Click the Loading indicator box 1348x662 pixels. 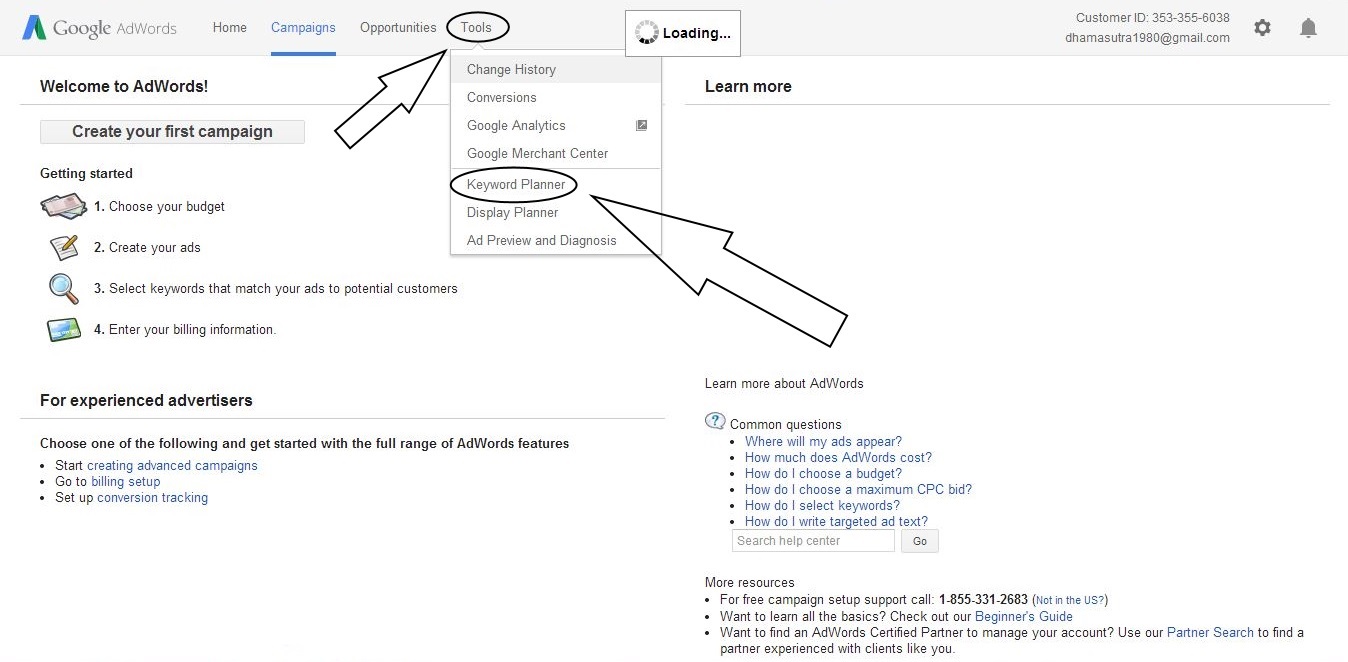coord(682,33)
